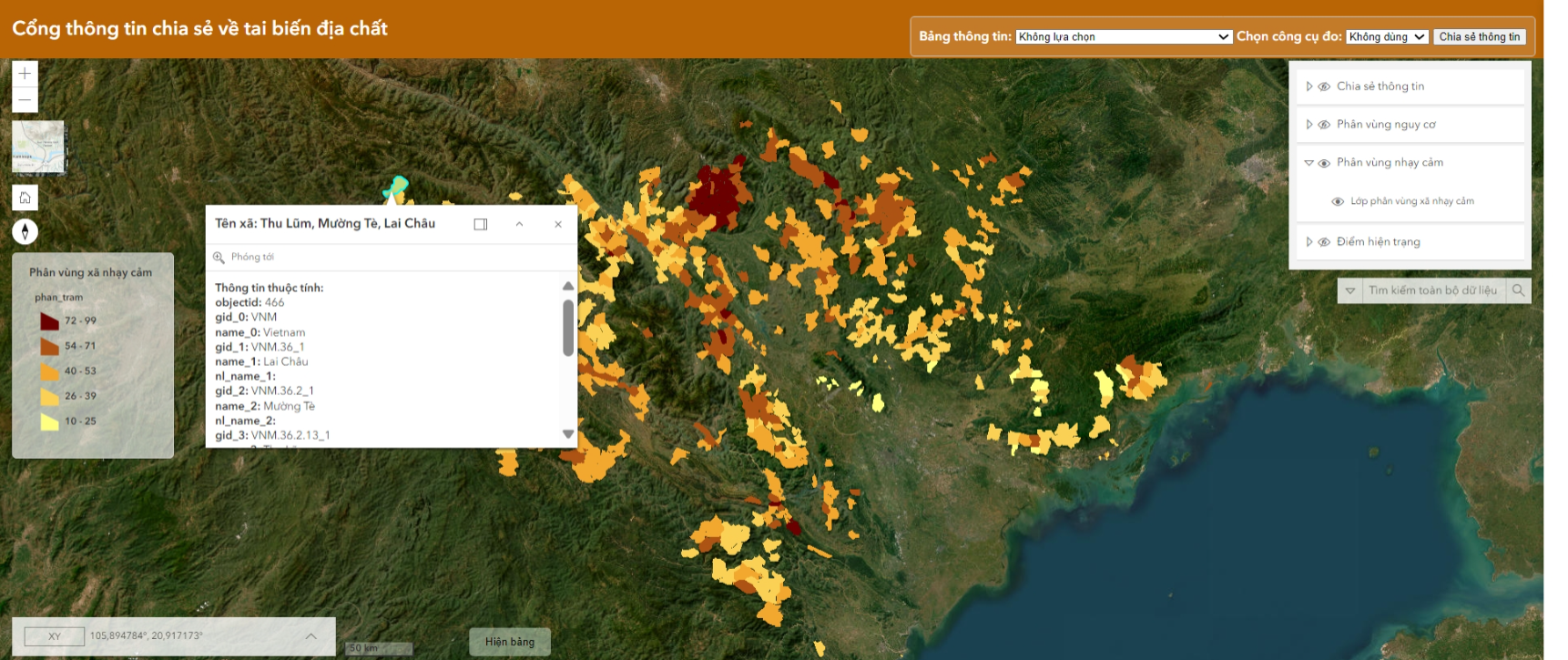Click the Tìm kiếm toàn bộ dữ liệu field
Viewport: 1568px width, 660px height.
[x=1433, y=290]
